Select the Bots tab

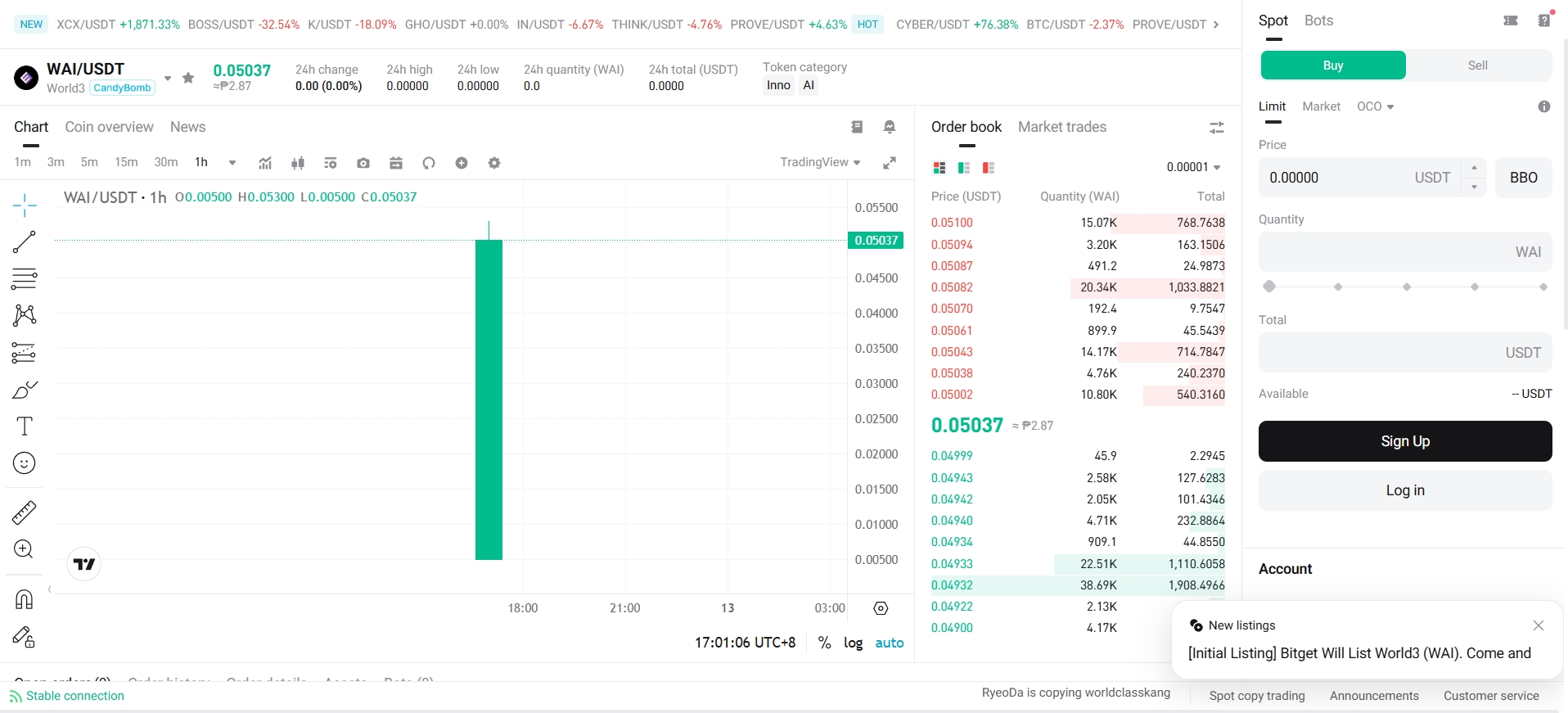coord(1318,20)
